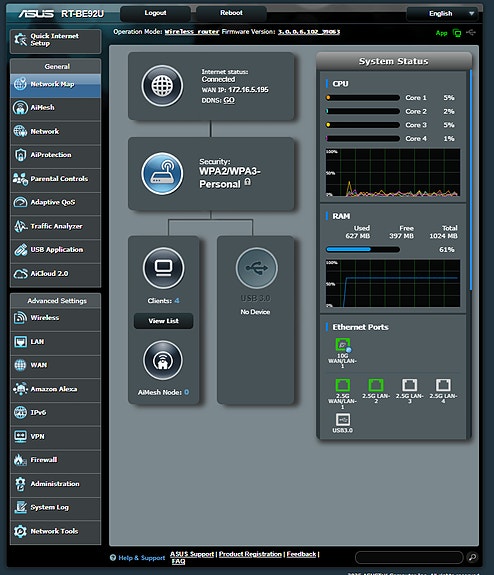Screen dimensions: 494x575
Task: Click the AiCloud 2.0 cloud icon
Action: (x=20, y=274)
